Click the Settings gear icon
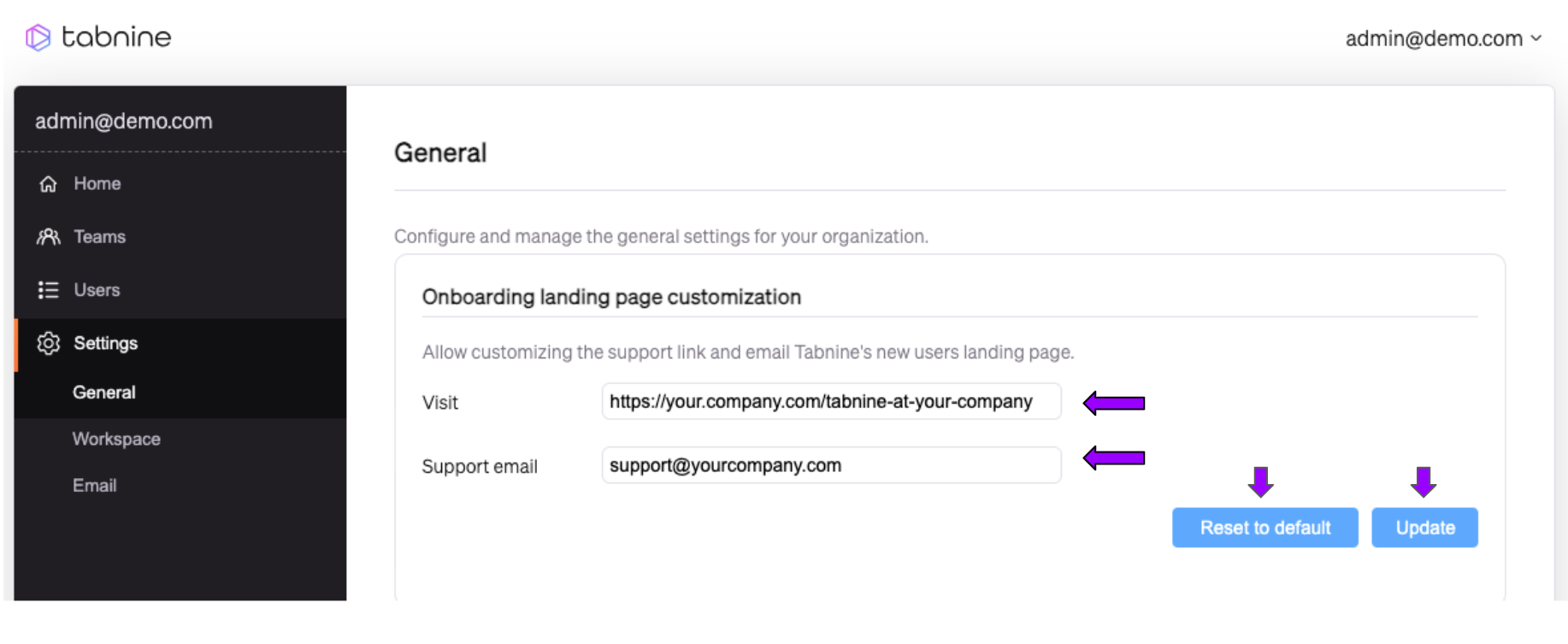 (x=49, y=343)
